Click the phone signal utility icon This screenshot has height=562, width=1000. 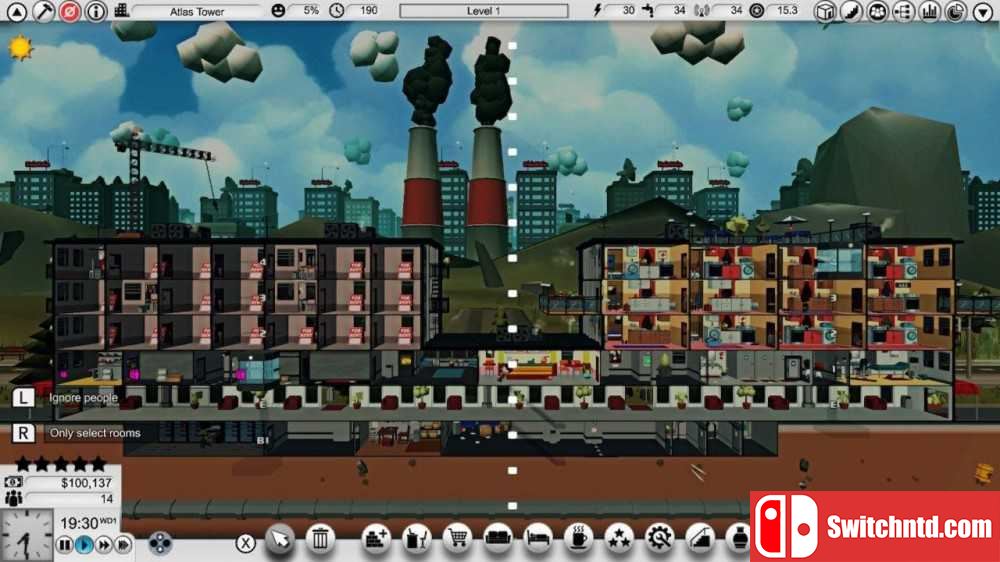point(702,11)
